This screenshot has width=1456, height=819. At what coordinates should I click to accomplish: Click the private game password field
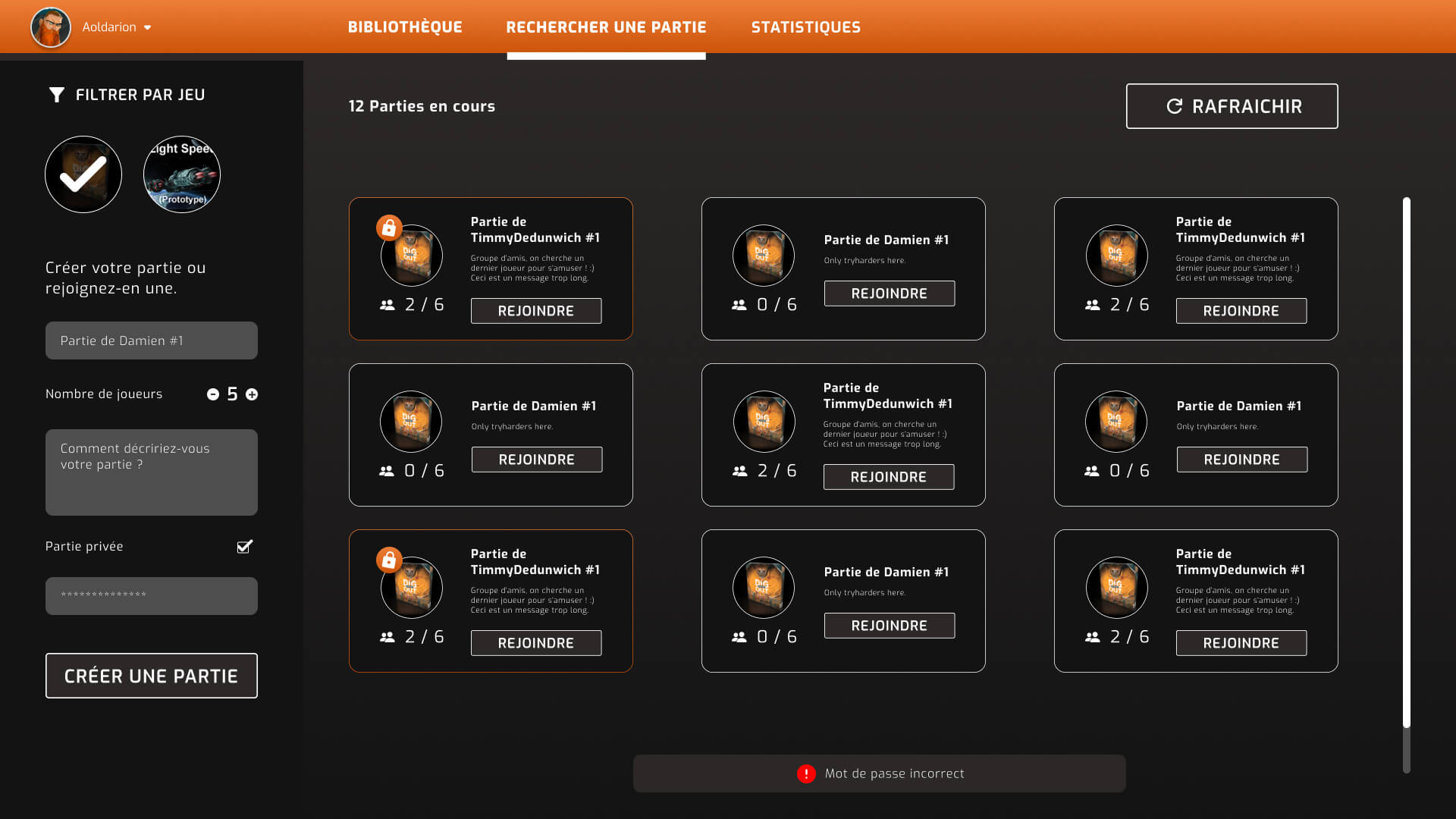coord(152,596)
